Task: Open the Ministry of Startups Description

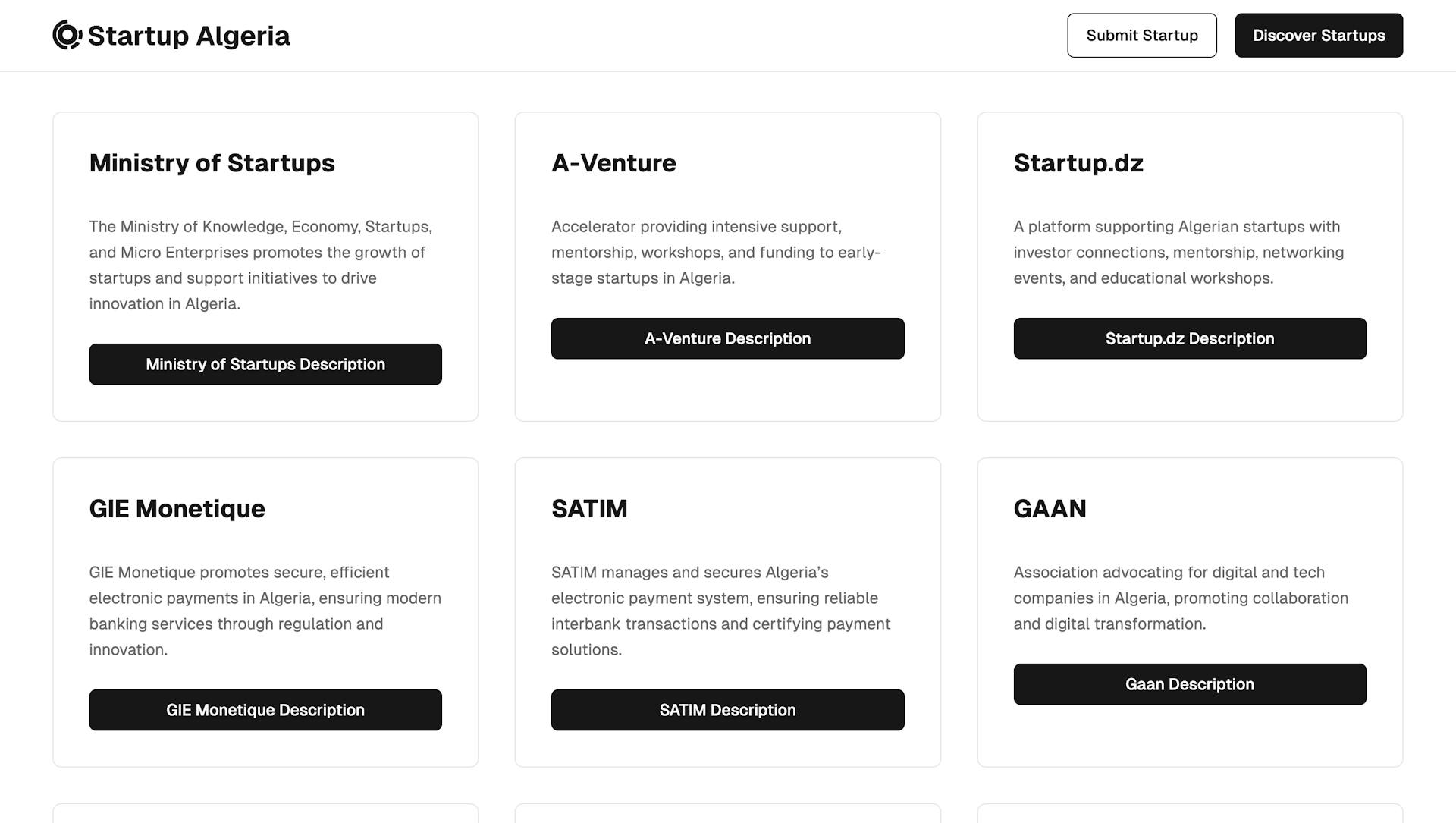Action: tap(265, 364)
